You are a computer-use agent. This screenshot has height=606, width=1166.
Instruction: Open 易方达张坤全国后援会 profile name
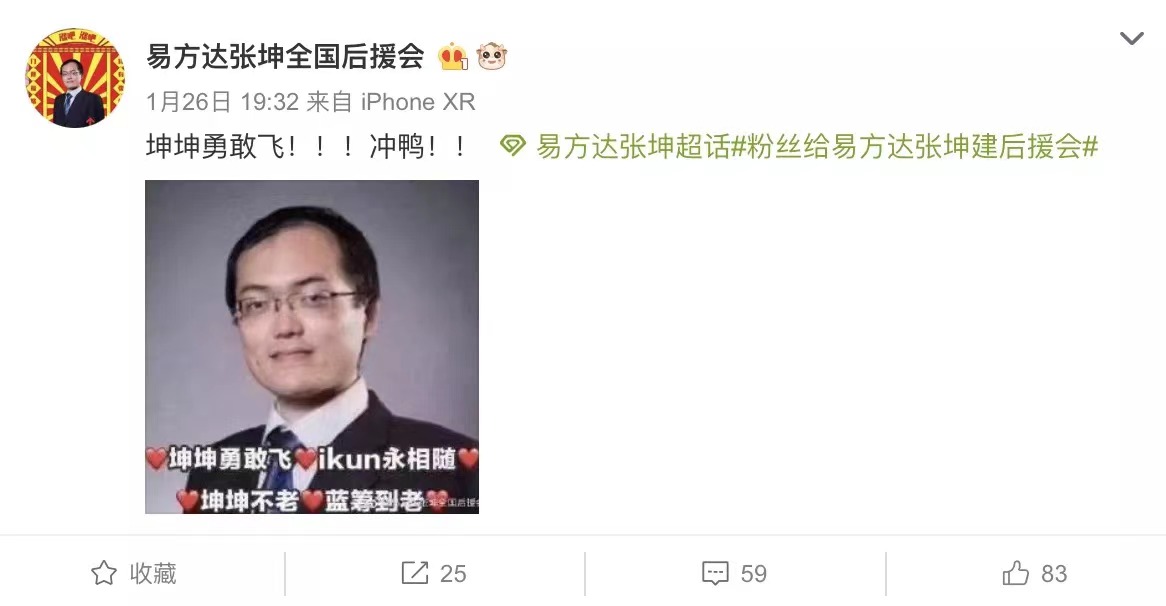coord(285,57)
